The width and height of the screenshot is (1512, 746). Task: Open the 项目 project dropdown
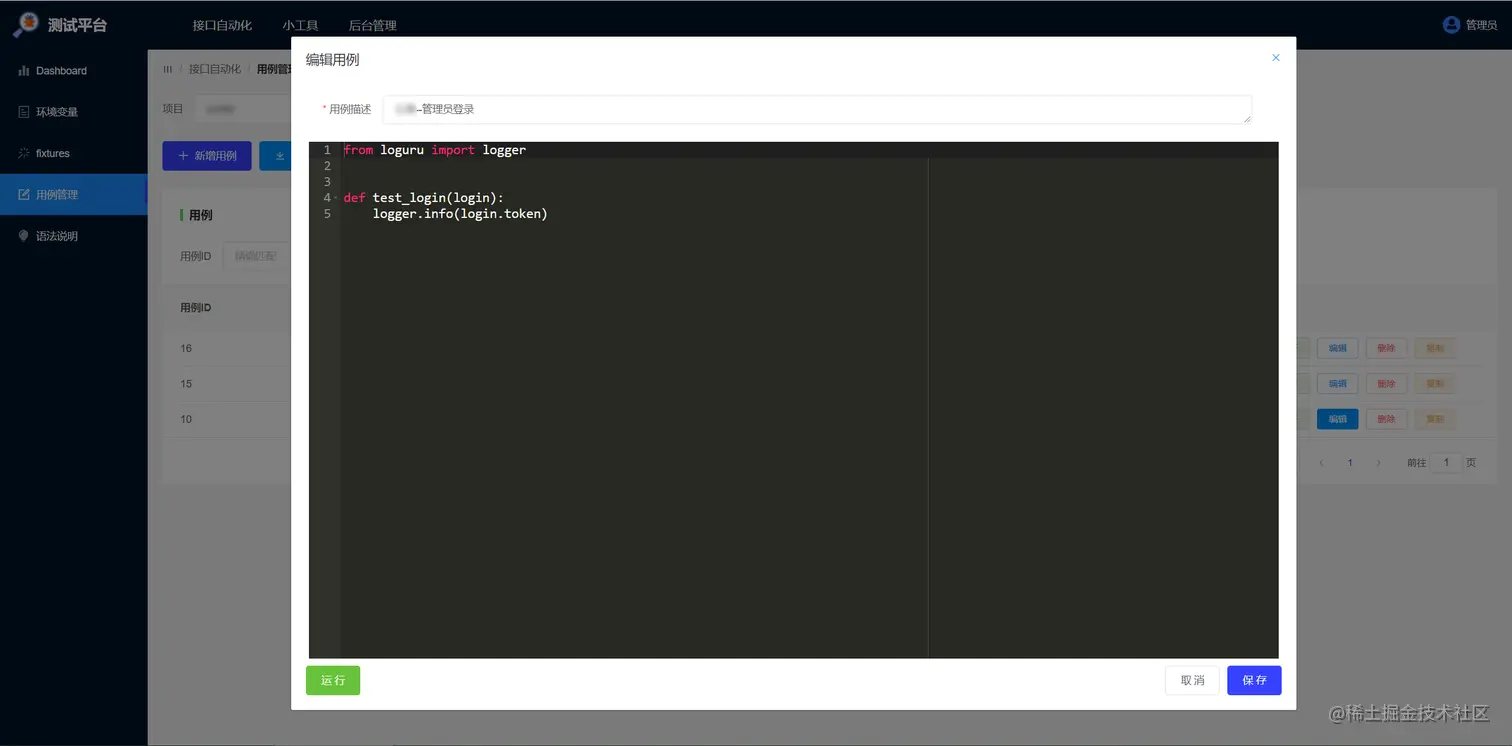click(242, 108)
